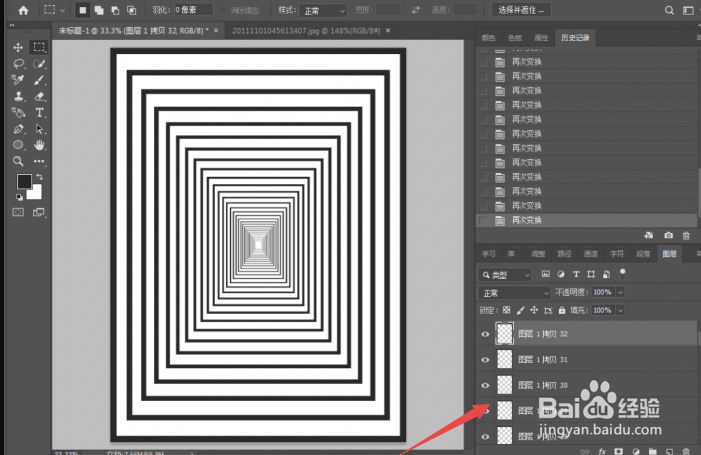The height and width of the screenshot is (455, 701).
Task: Open the 不透明度 opacity slider arrow
Action: (x=620, y=292)
